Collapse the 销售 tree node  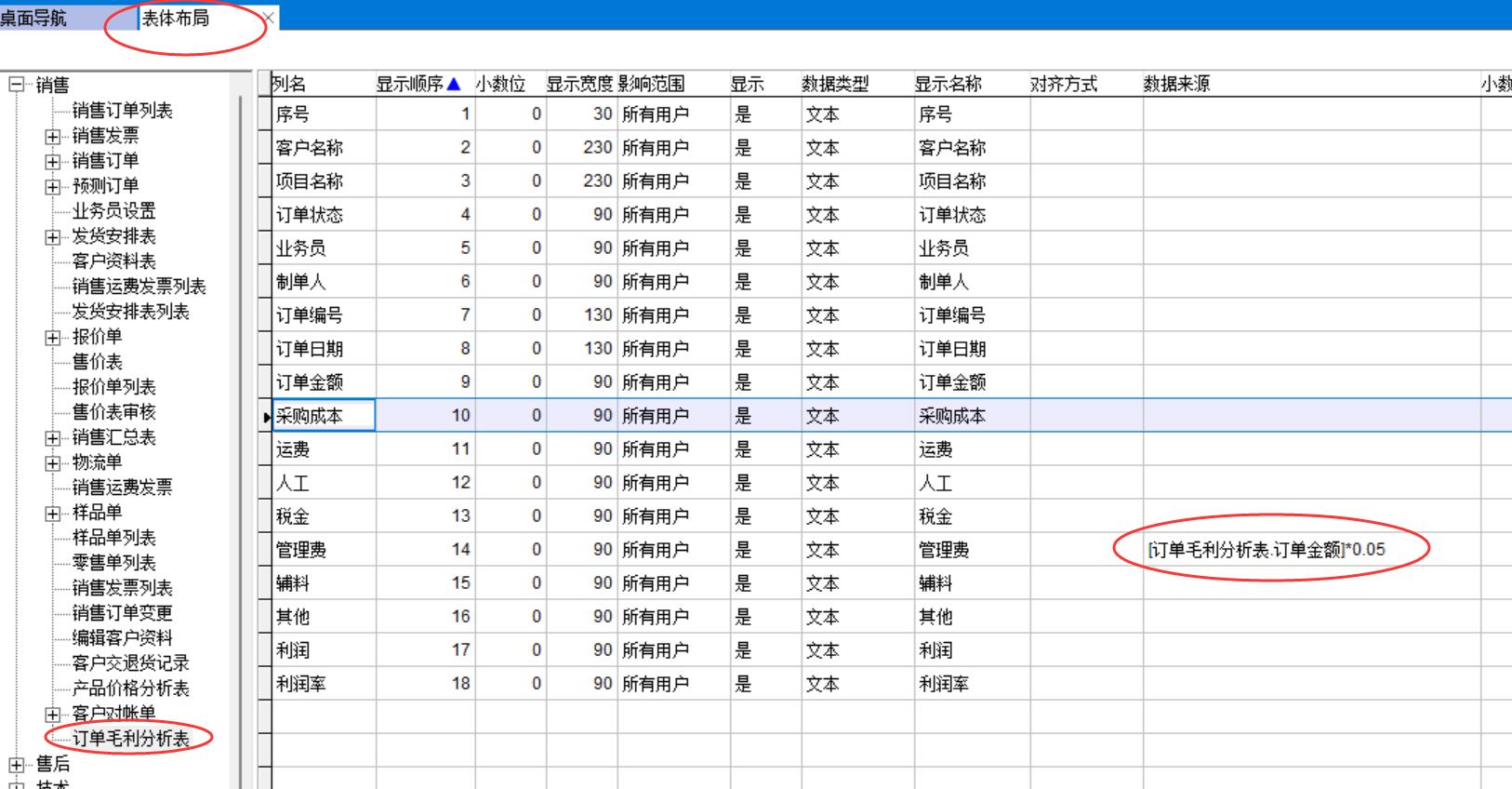point(16,86)
